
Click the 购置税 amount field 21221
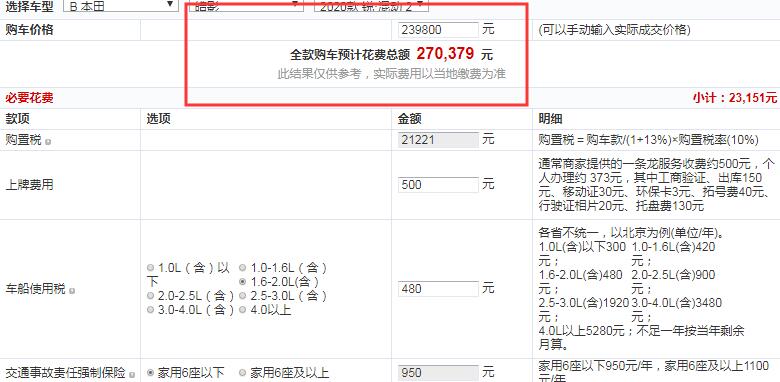pyautogui.click(x=438, y=140)
